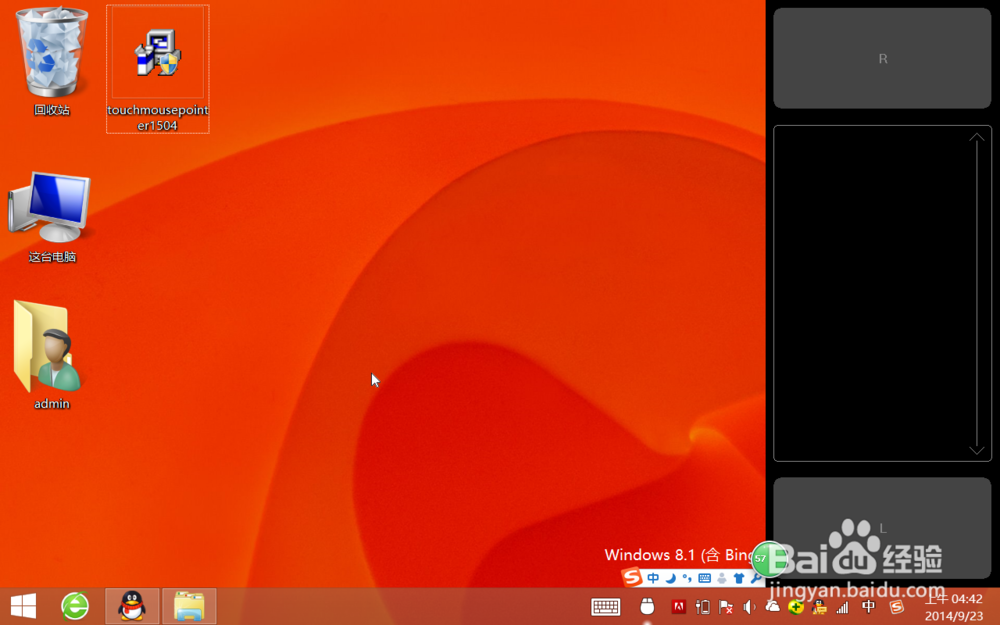Click the 中 input language indicator in tray
1000x625 pixels.
tap(868, 607)
